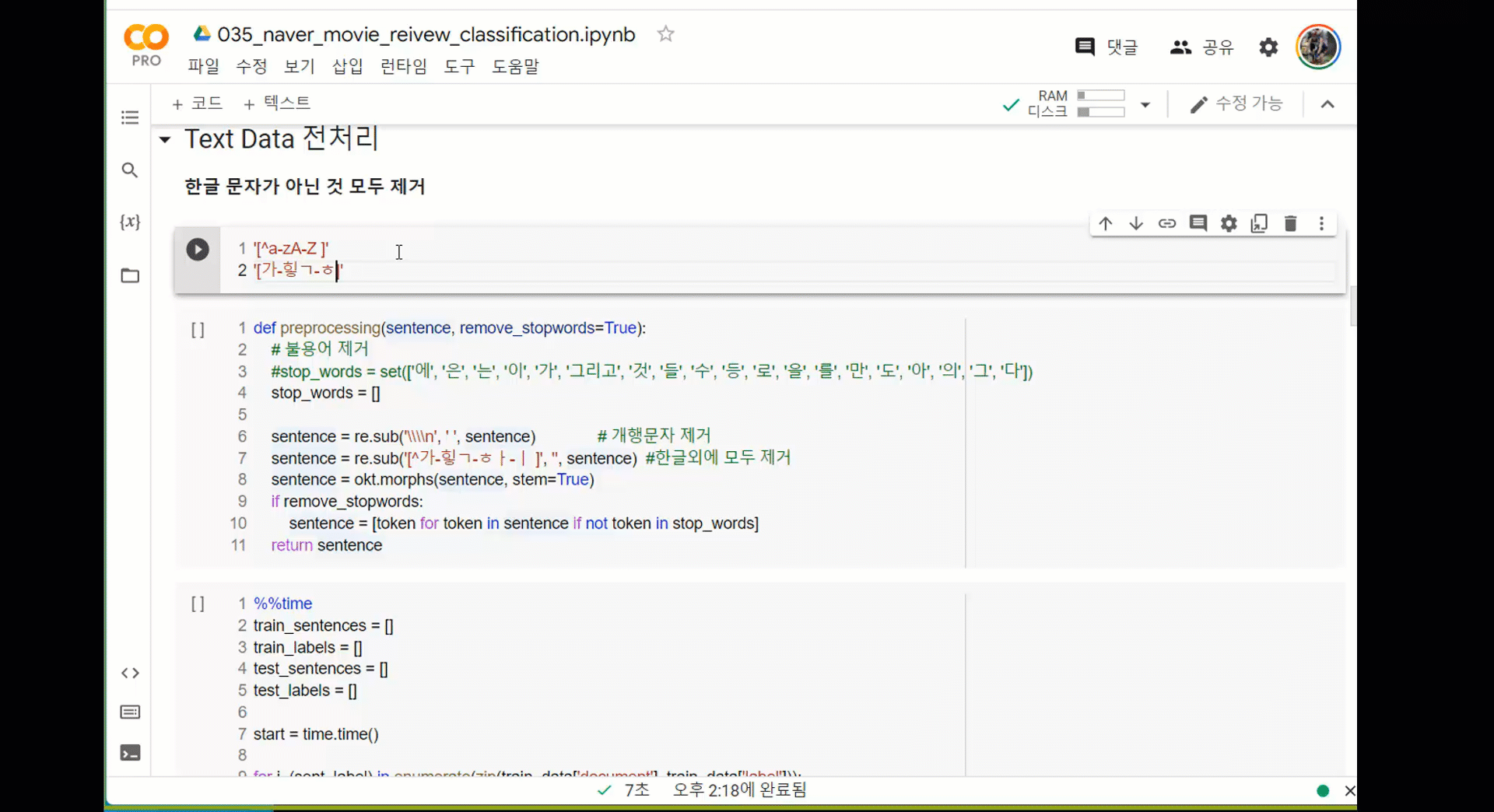Click the 'start = time.time()' line
1494x812 pixels.
coord(316,734)
